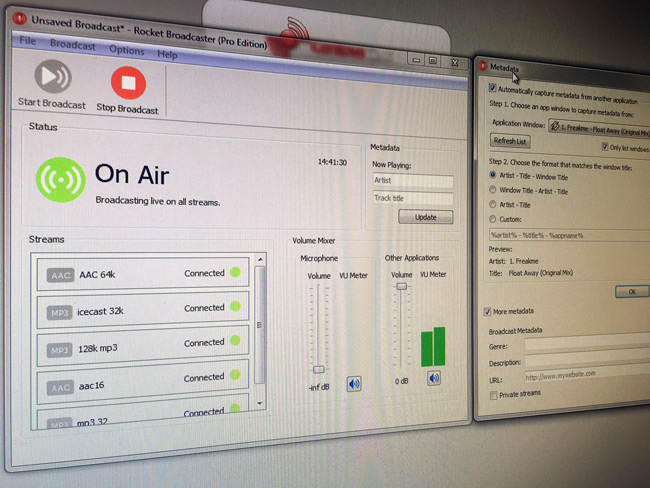Toggle the More metadata checkbox
The image size is (650, 488).
coord(488,312)
